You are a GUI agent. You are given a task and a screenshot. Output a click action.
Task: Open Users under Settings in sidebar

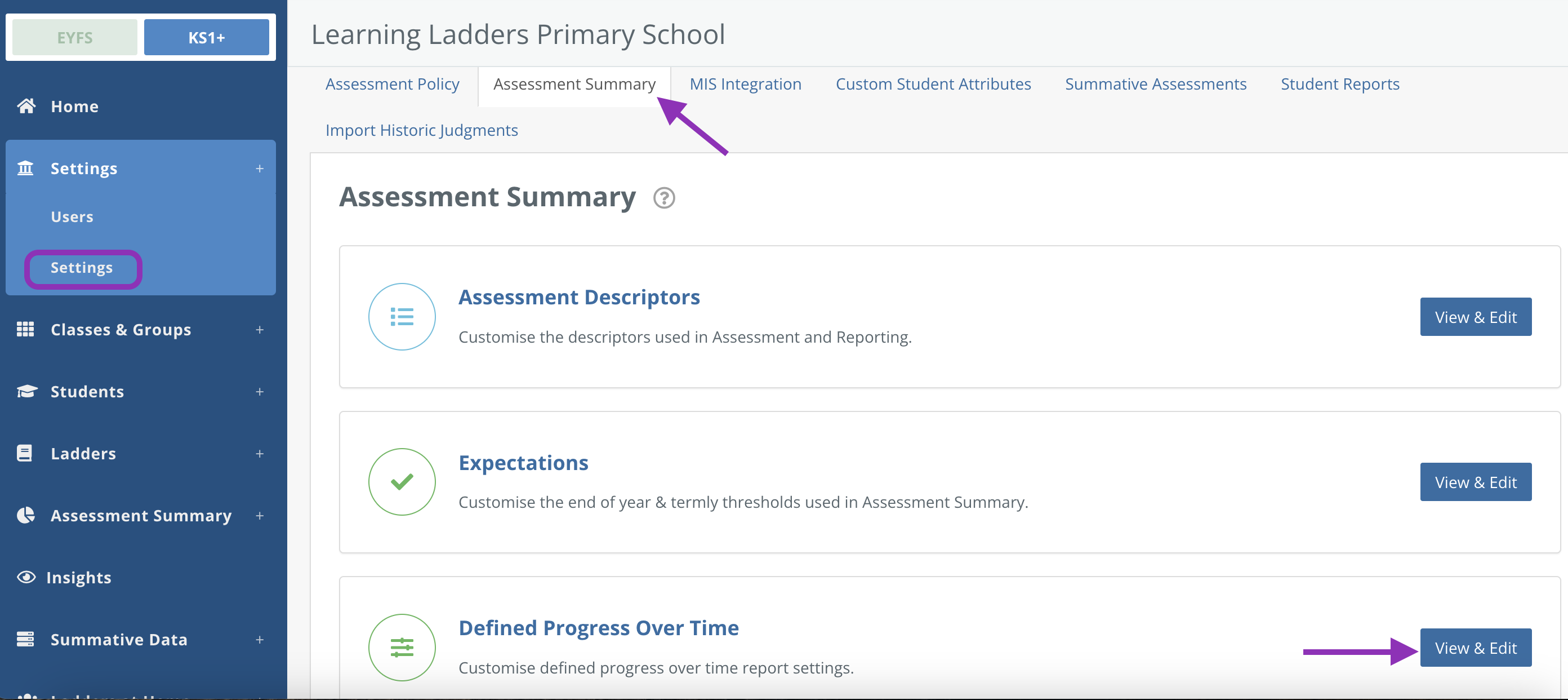pos(72,216)
